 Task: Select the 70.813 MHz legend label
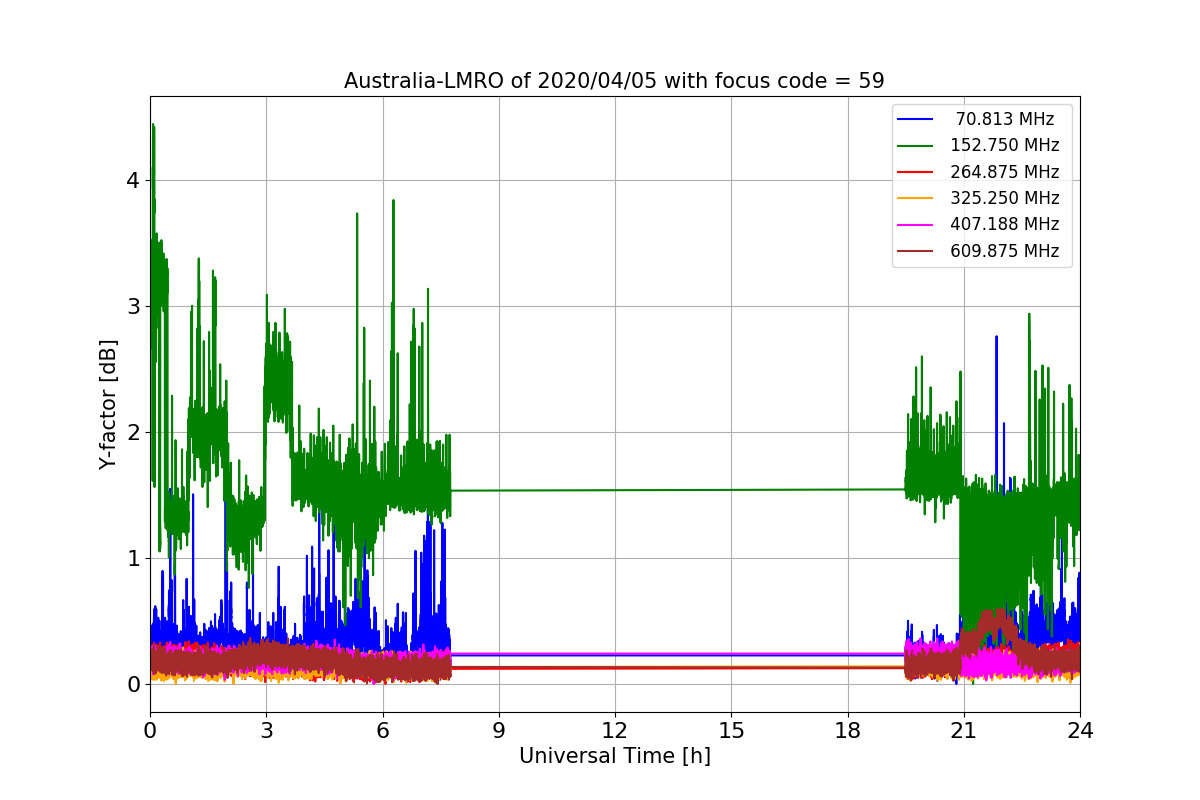point(1005,119)
